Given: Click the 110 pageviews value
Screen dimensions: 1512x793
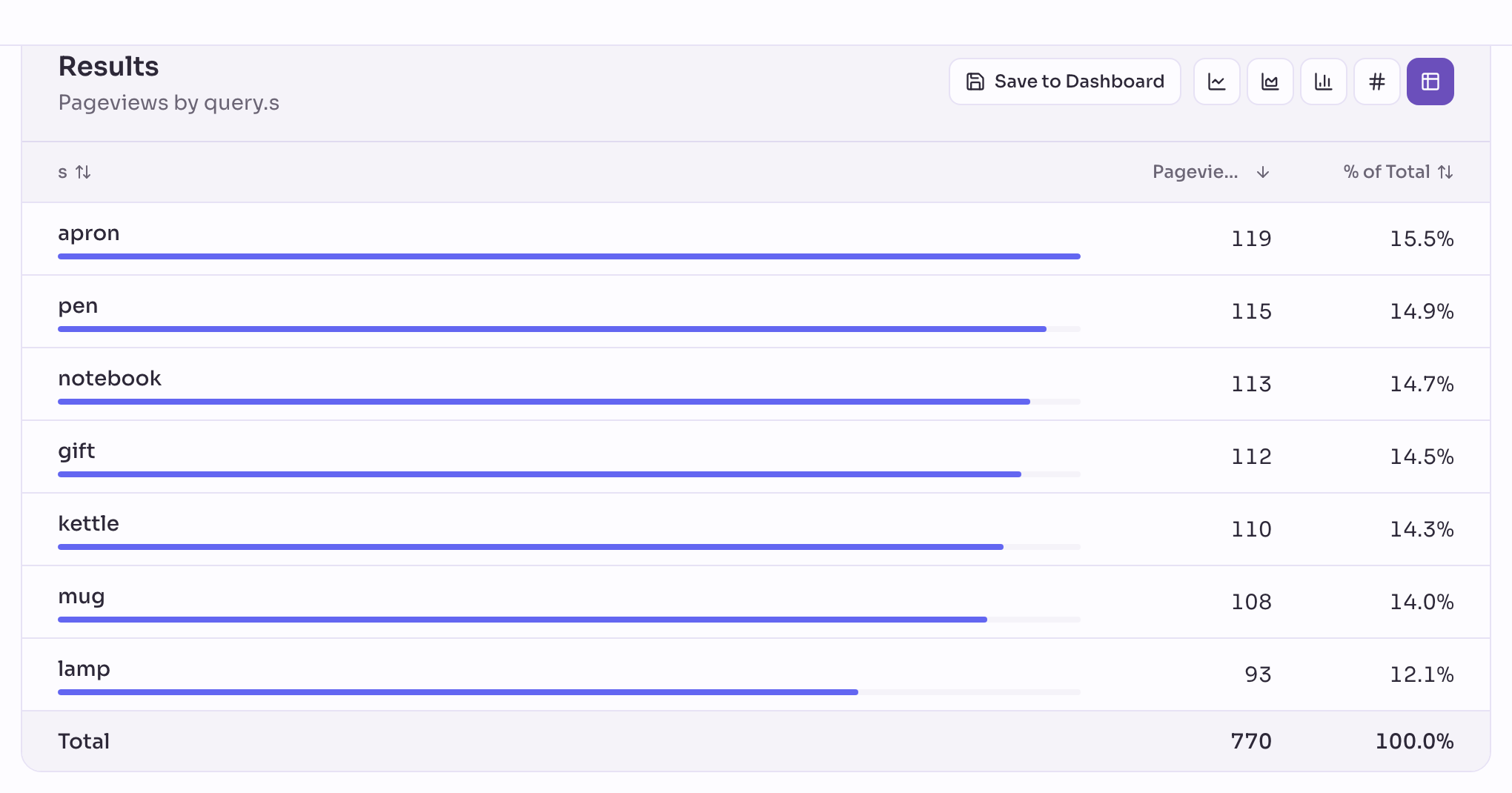Looking at the screenshot, I should point(1251,529).
